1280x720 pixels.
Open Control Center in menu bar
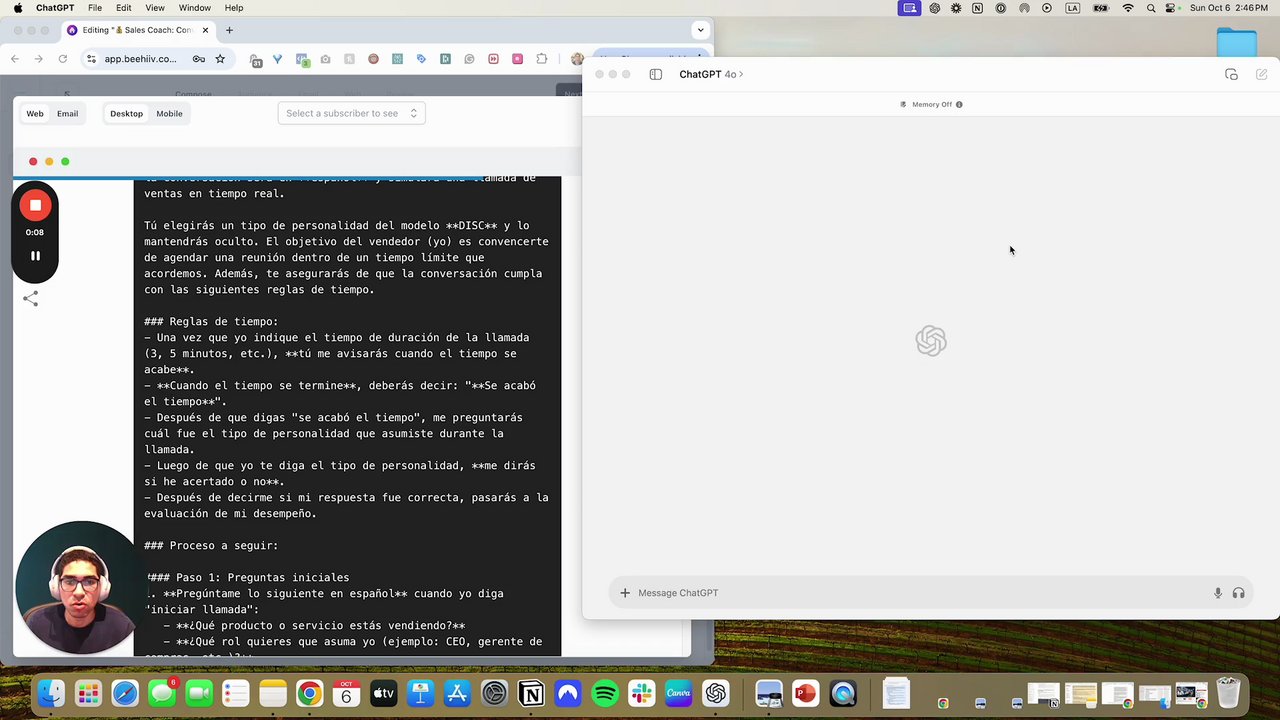[1171, 8]
